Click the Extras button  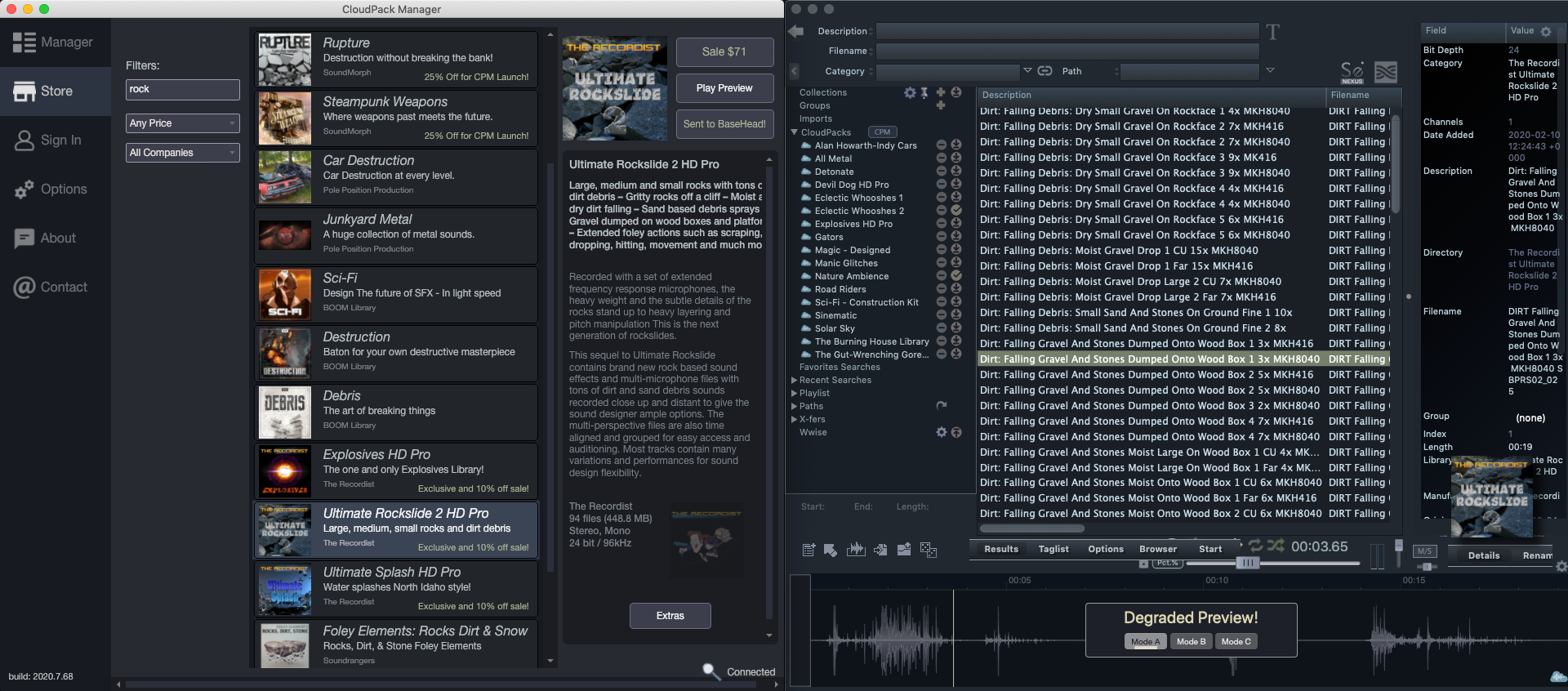(670, 616)
